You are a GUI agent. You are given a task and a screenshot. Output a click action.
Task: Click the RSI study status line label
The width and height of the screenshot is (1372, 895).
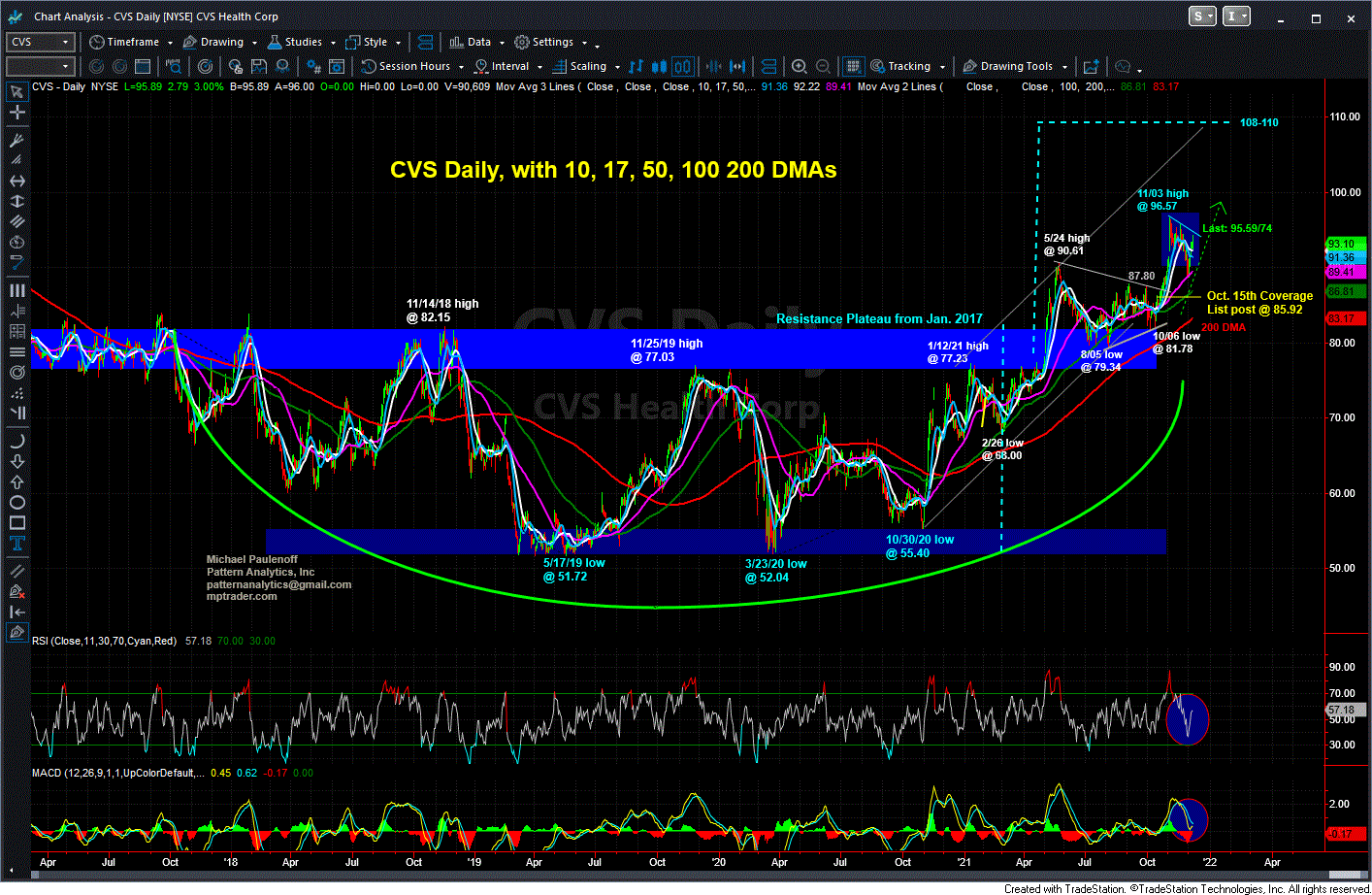coord(105,641)
